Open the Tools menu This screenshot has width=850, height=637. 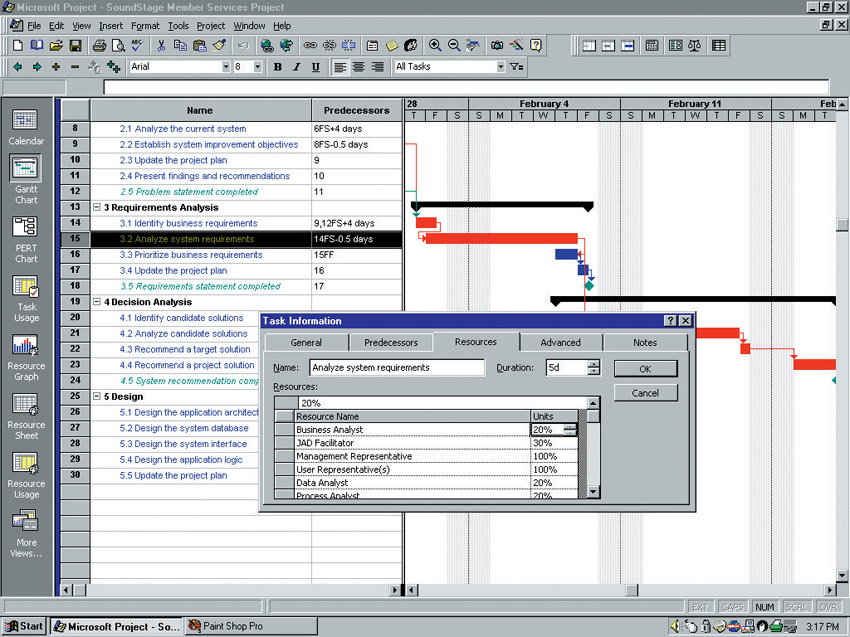pos(178,26)
